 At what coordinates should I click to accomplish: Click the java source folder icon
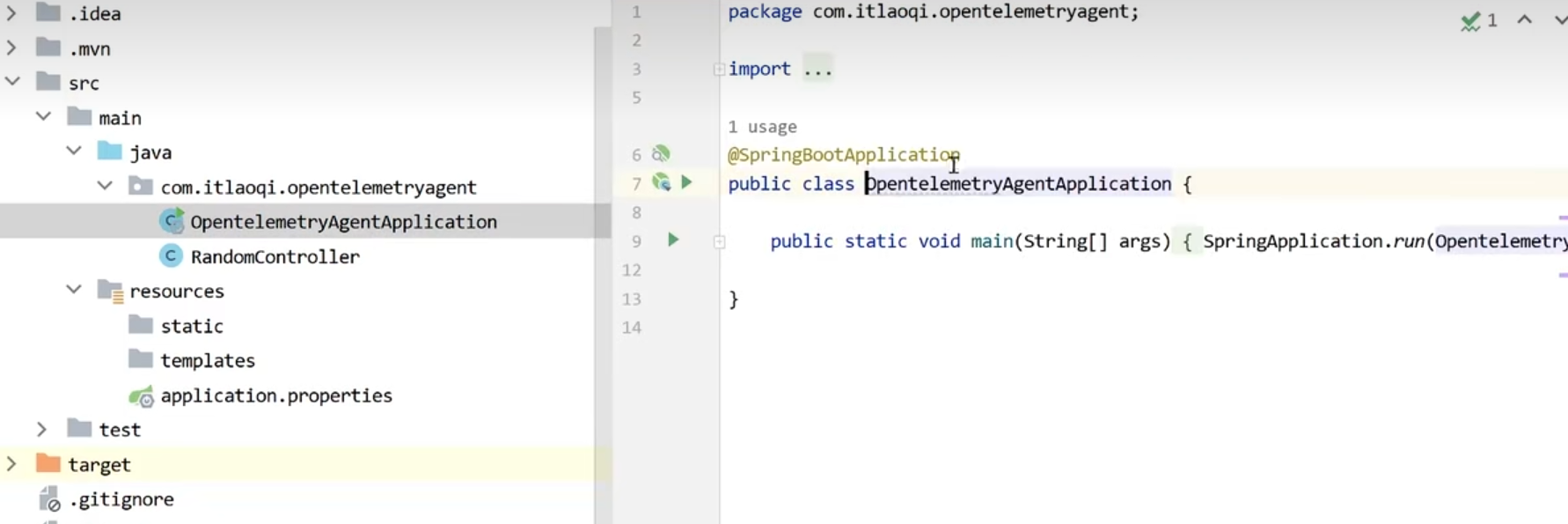[x=109, y=151]
